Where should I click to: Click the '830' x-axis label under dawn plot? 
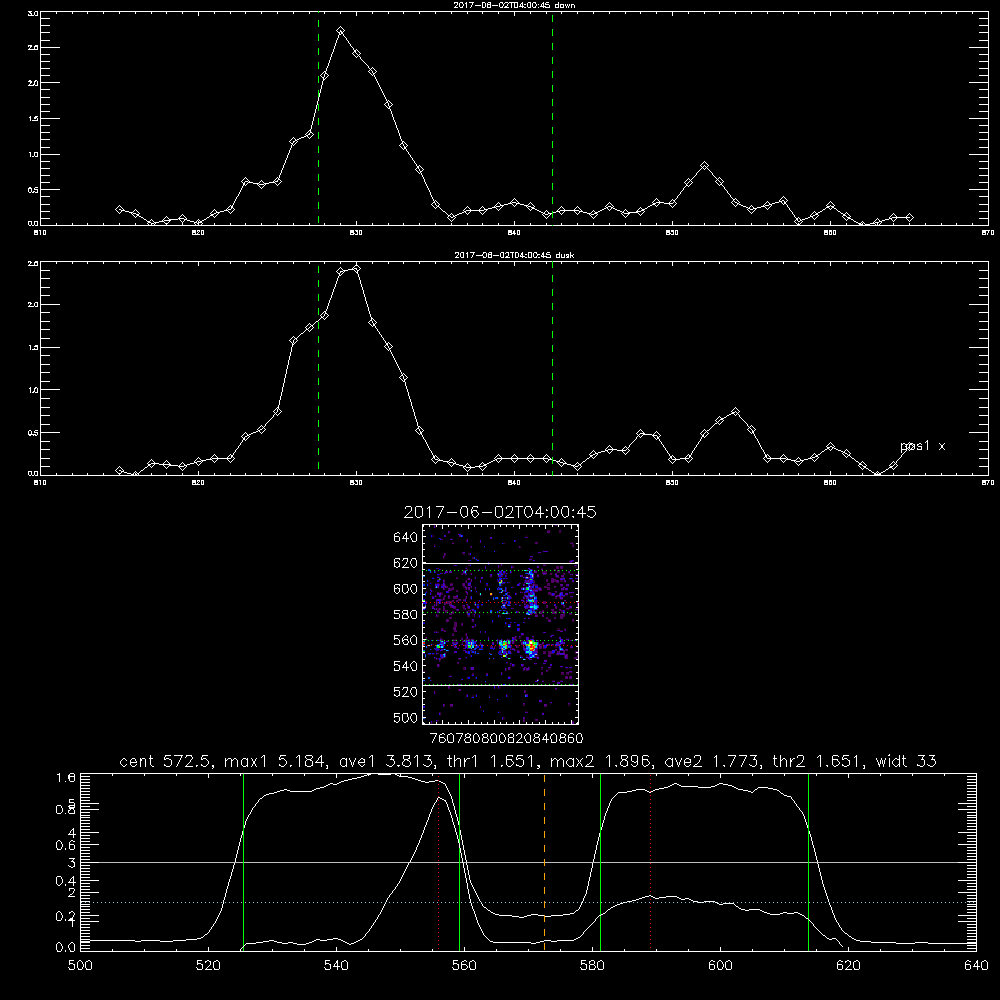tap(356, 233)
